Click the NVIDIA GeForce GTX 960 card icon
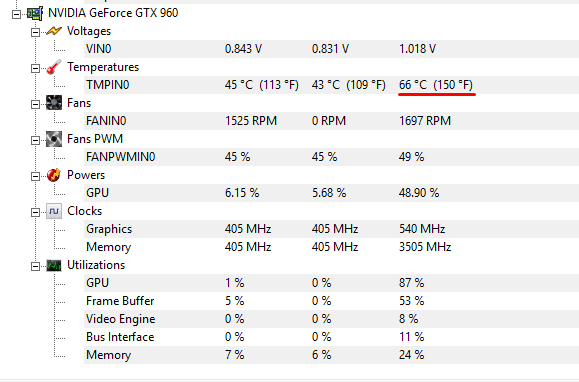Screen dimensions: 579x382 click(x=35, y=13)
